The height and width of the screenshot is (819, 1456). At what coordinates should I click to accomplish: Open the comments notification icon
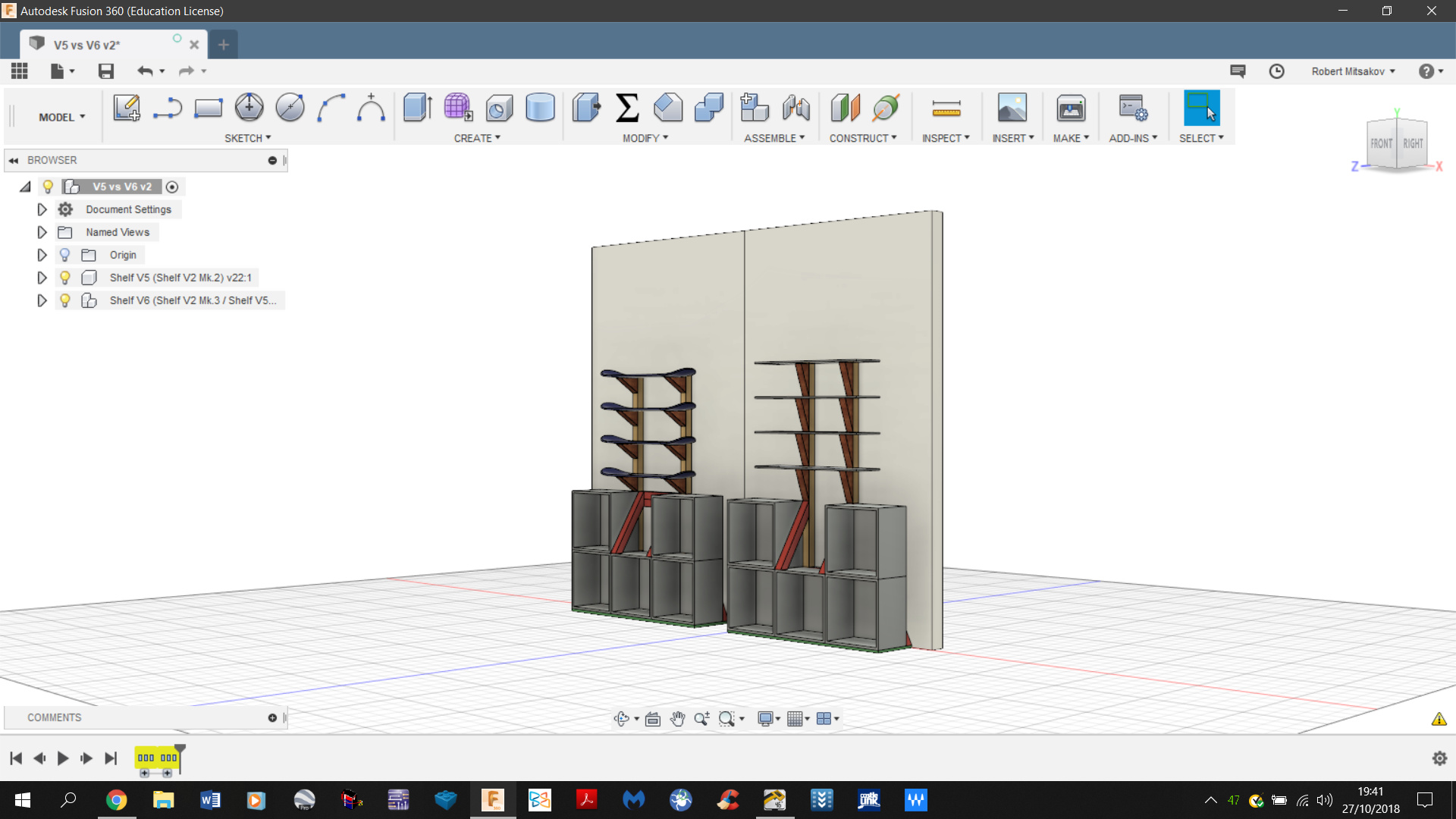click(1238, 71)
